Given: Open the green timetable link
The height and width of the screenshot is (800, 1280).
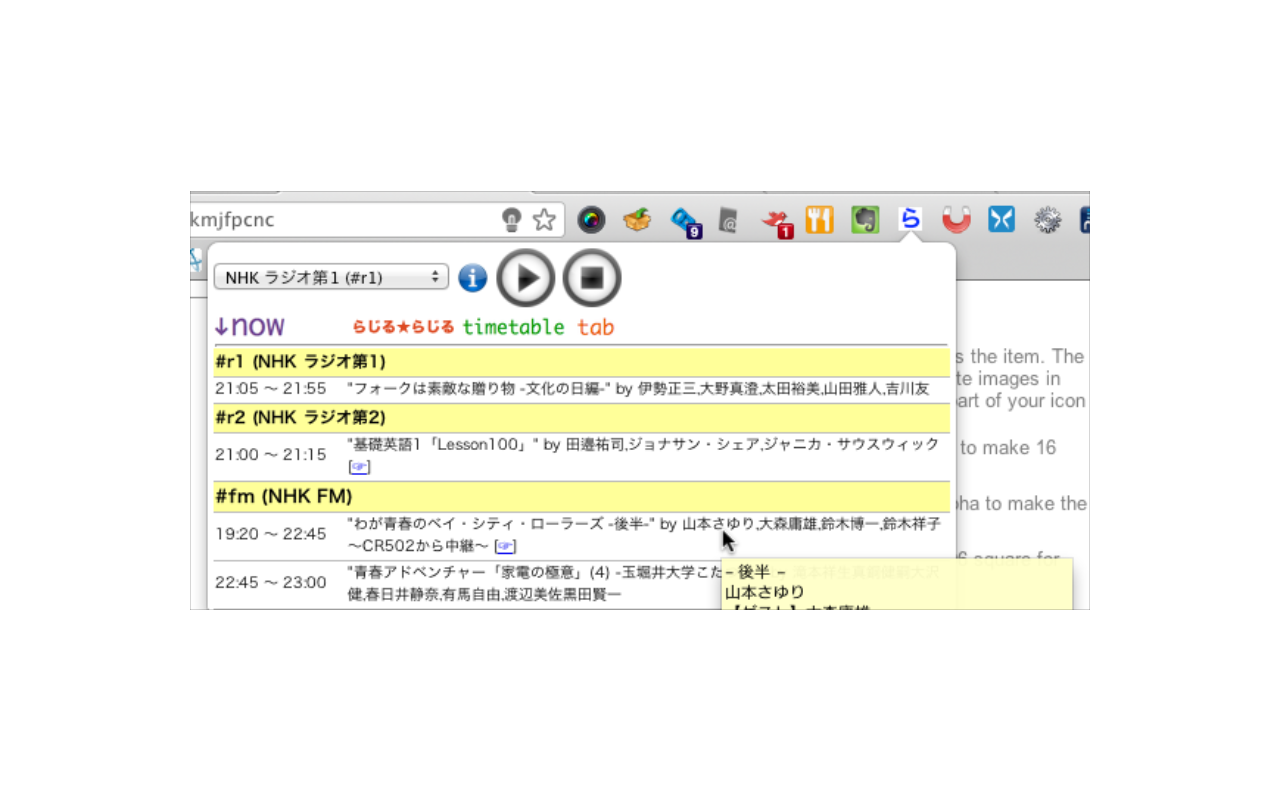Looking at the screenshot, I should (x=513, y=327).
